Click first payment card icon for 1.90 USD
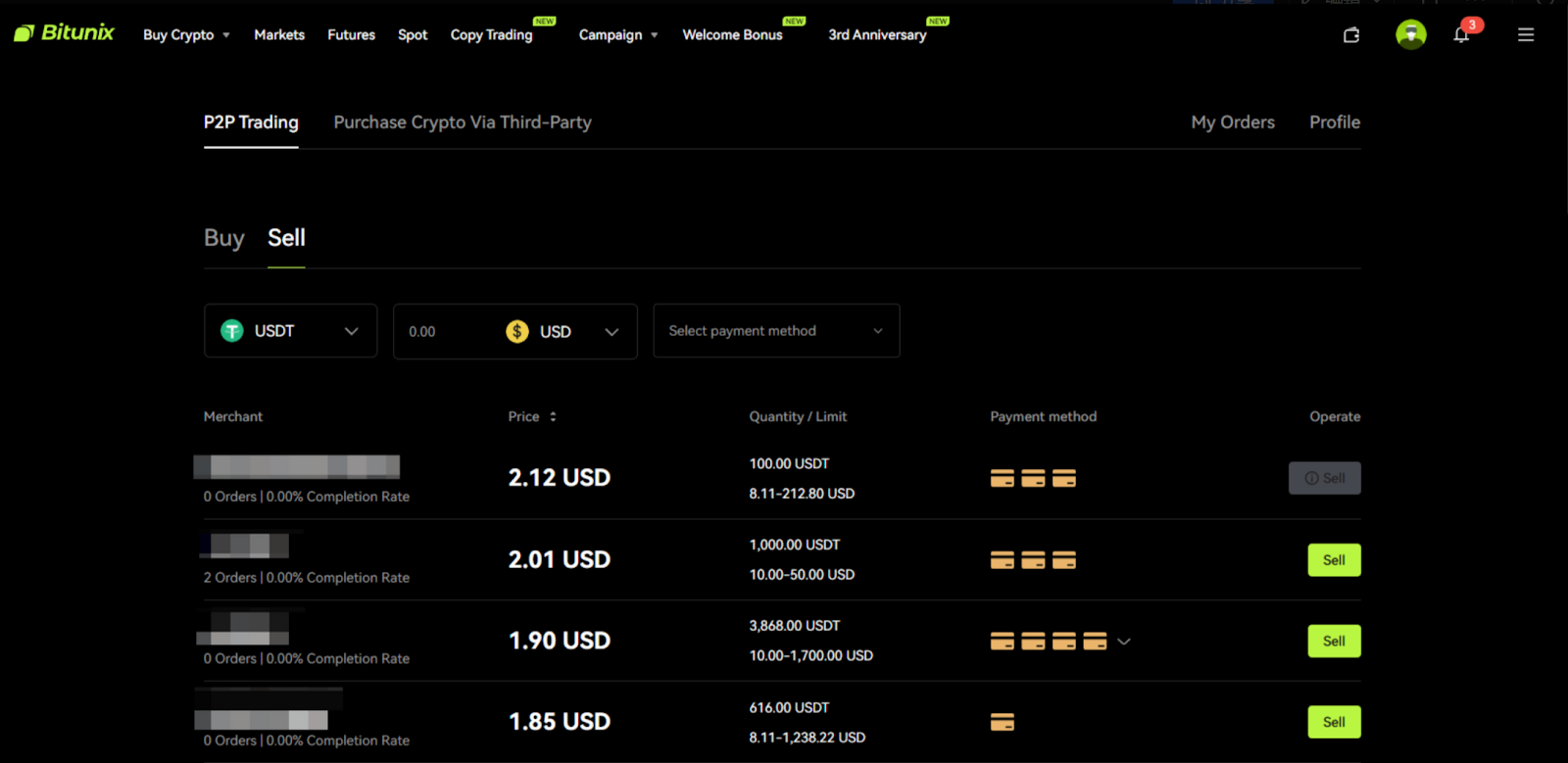The image size is (1568, 763). click(x=1003, y=642)
